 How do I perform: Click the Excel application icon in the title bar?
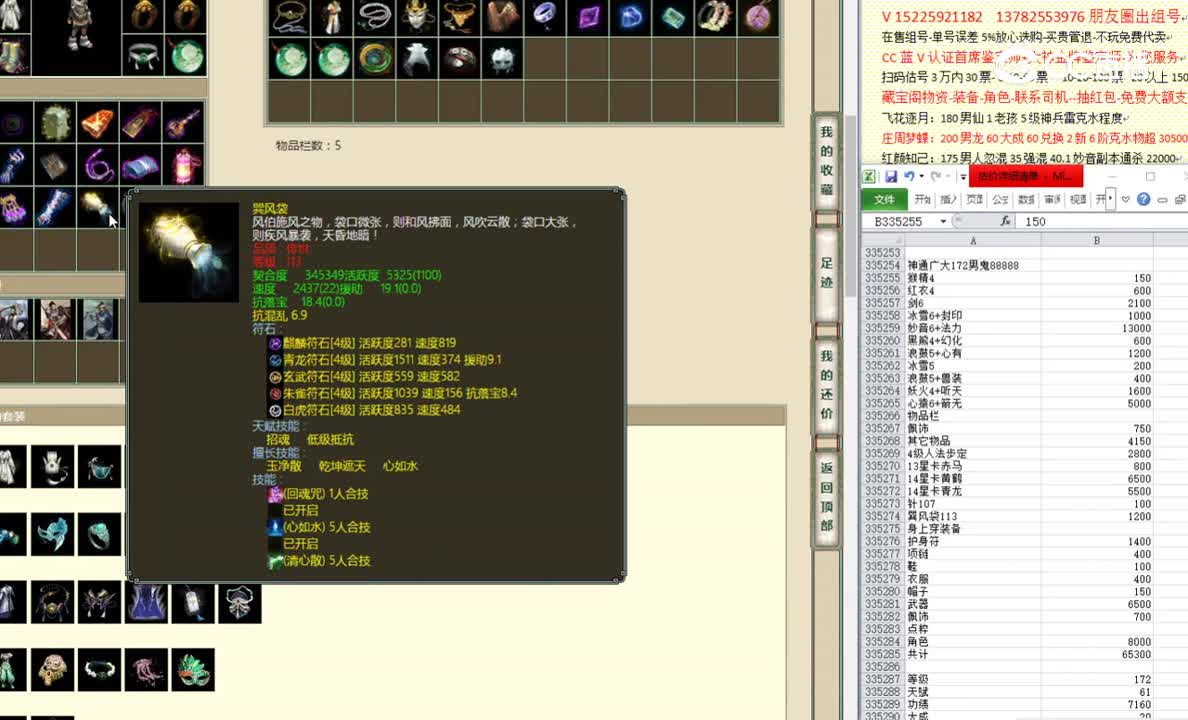click(x=868, y=176)
